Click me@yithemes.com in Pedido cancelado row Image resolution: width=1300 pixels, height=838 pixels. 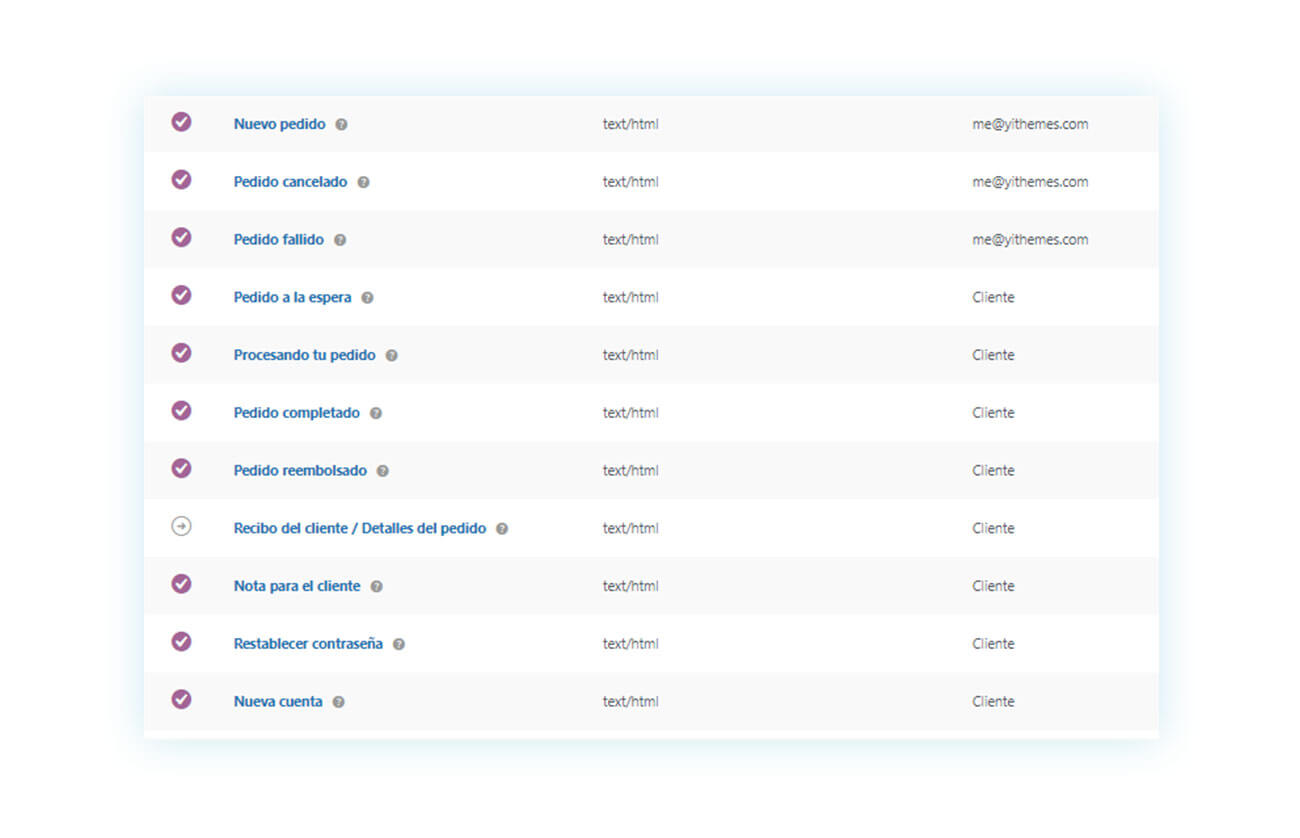pyautogui.click(x=1030, y=182)
